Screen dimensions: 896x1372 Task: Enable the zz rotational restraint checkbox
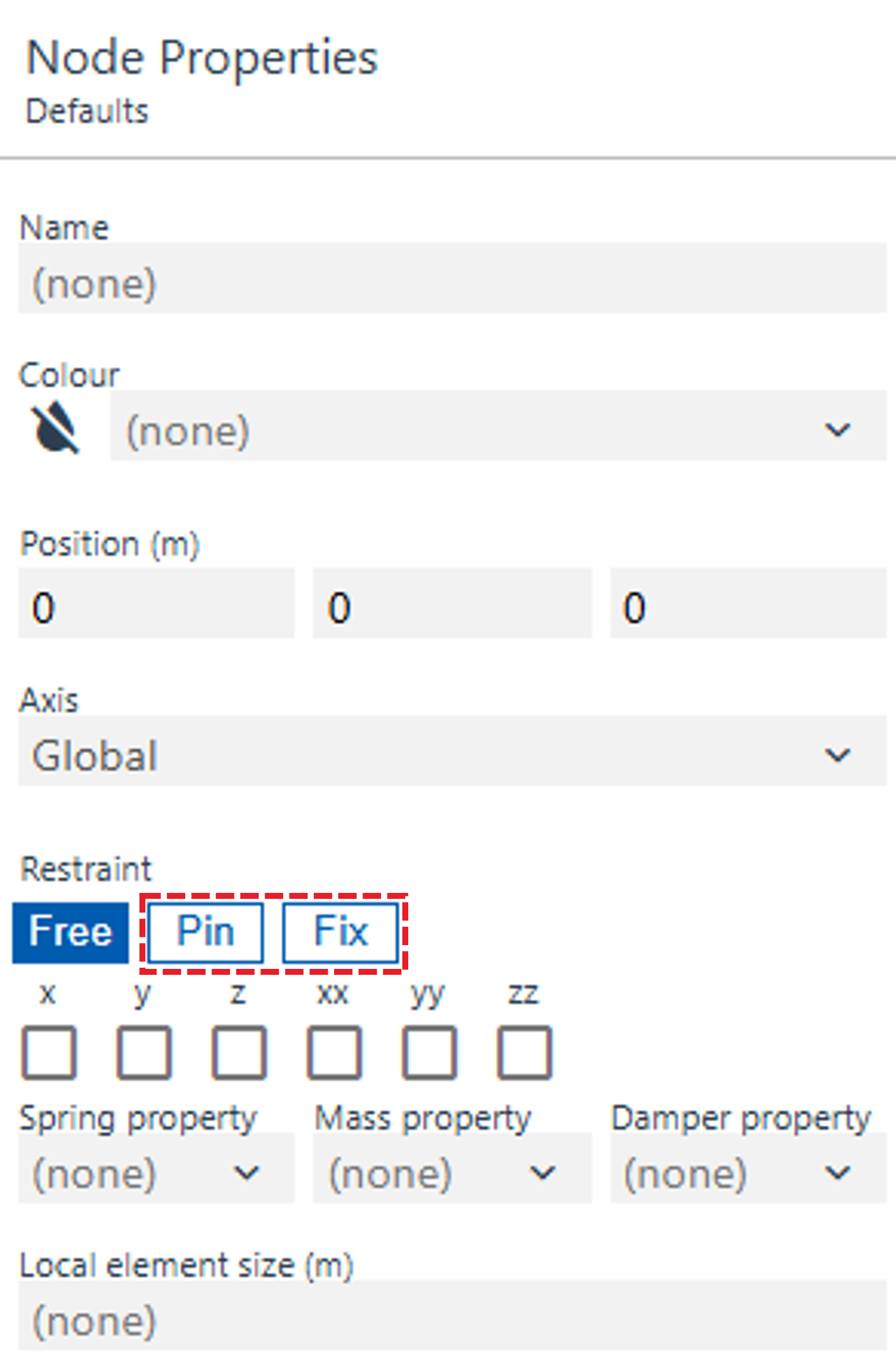click(525, 1052)
